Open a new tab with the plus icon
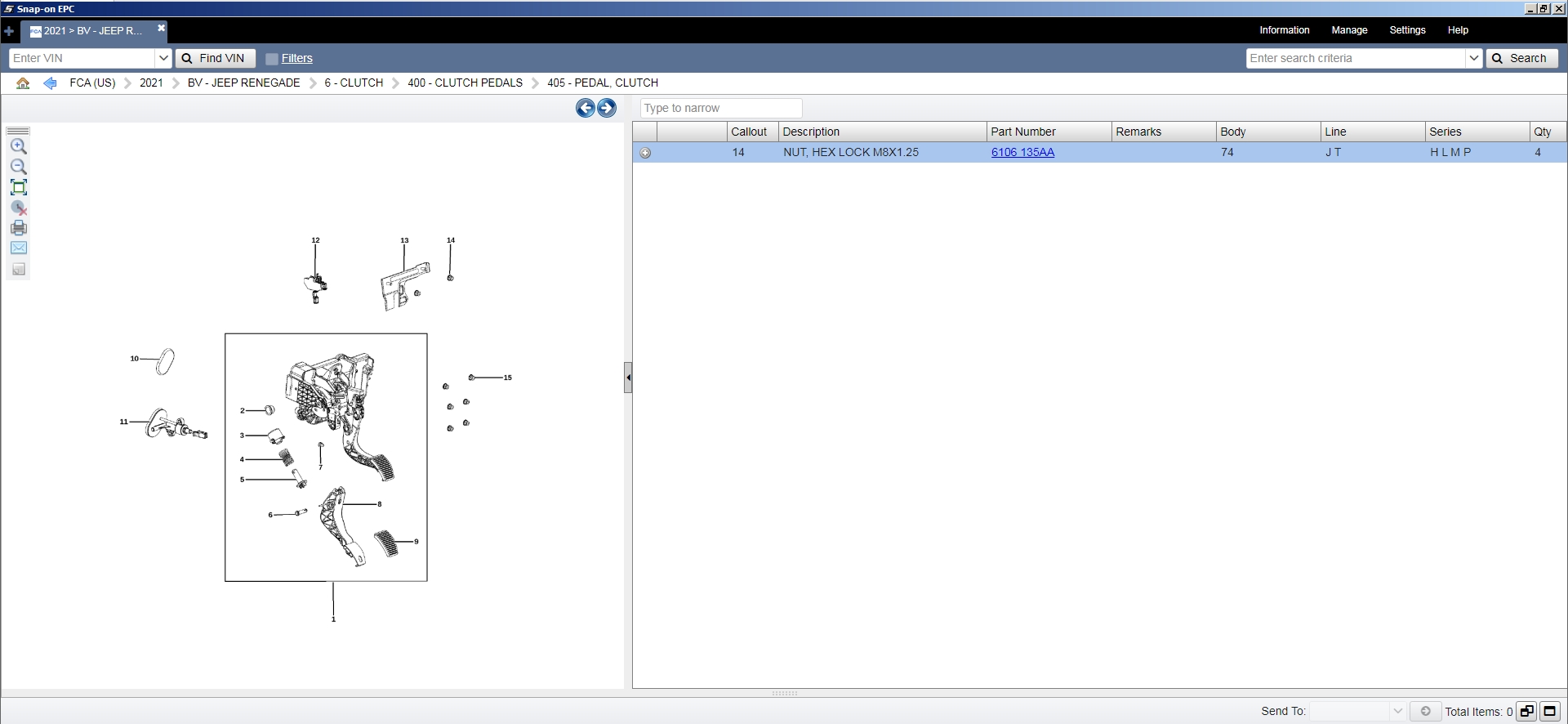Image resolution: width=1568 pixels, height=724 pixels. [x=9, y=31]
